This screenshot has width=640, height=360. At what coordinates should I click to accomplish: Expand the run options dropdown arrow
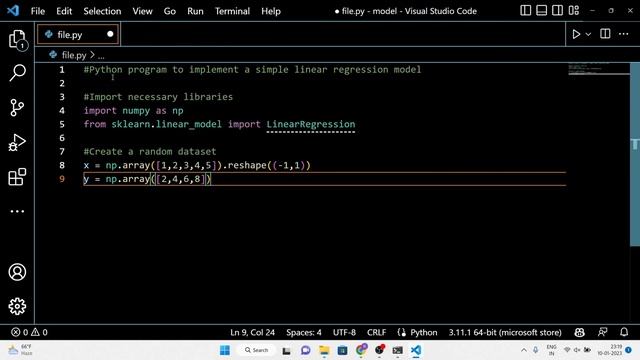[x=588, y=35]
